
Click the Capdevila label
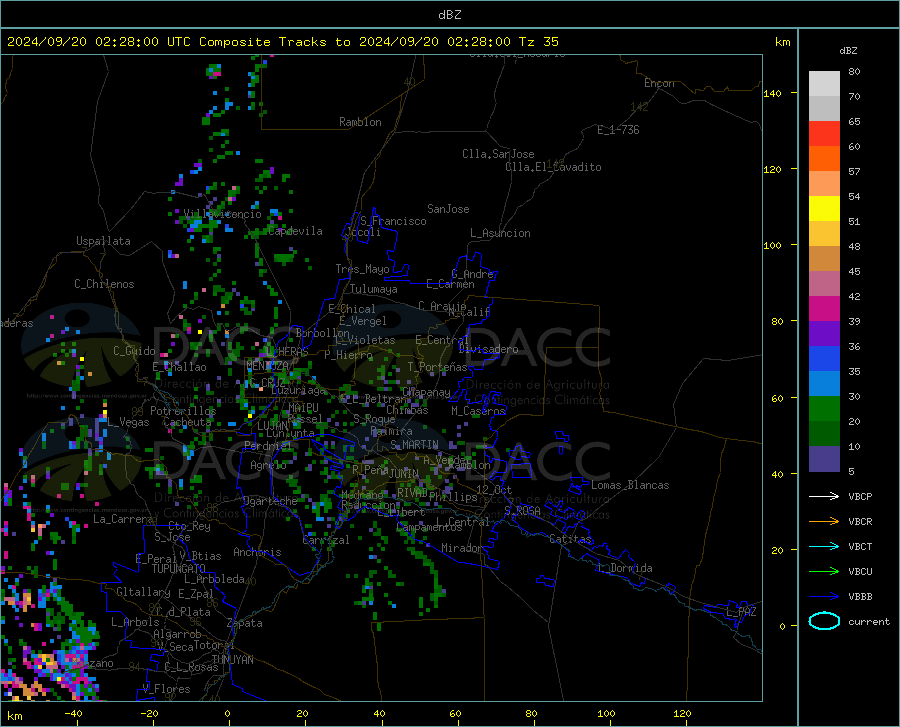[x=295, y=231]
